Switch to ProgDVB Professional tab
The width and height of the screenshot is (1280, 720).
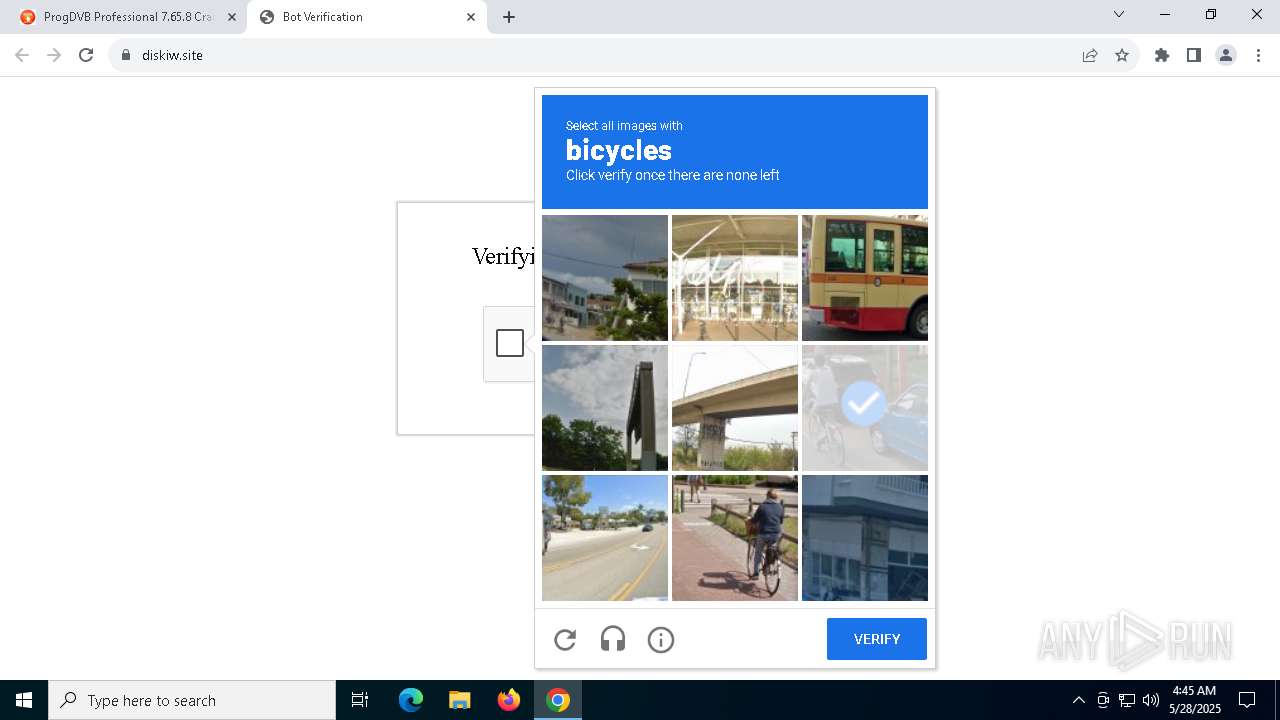click(x=127, y=17)
